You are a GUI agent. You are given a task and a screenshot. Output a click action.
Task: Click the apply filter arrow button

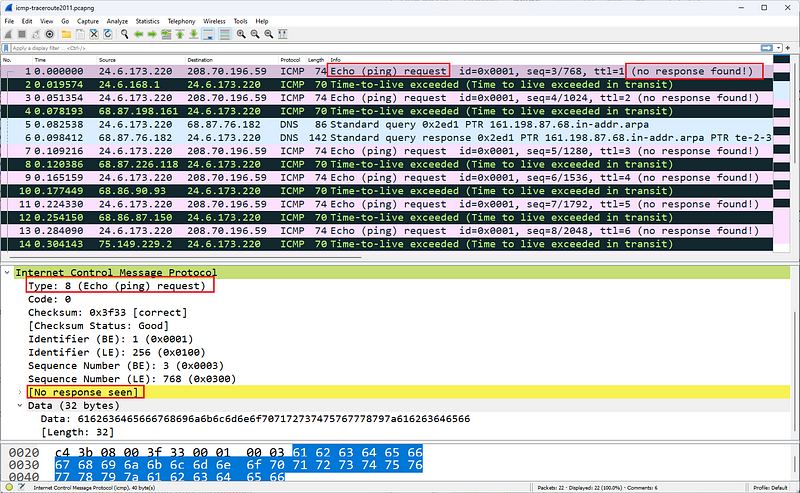(x=766, y=48)
